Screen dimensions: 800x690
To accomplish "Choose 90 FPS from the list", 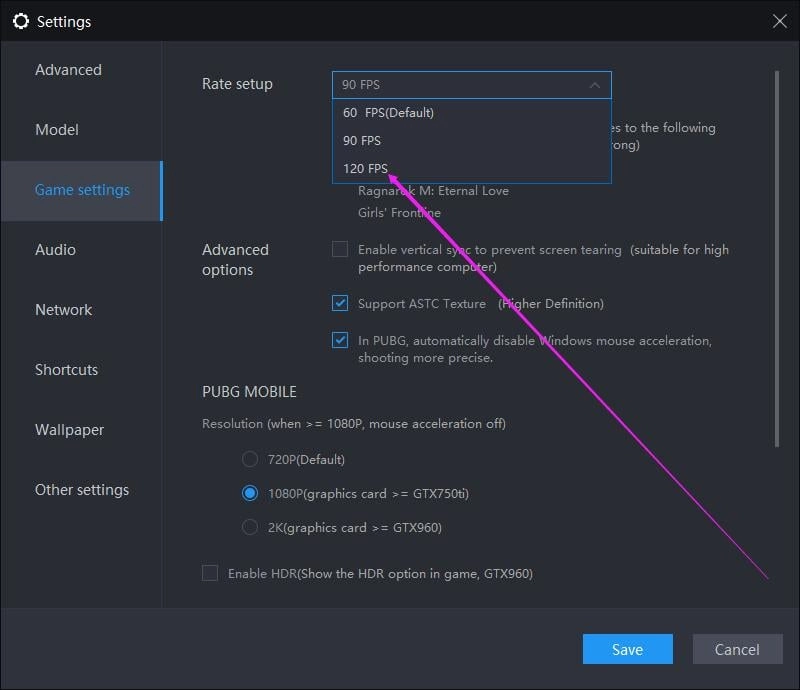I will click(x=362, y=141).
